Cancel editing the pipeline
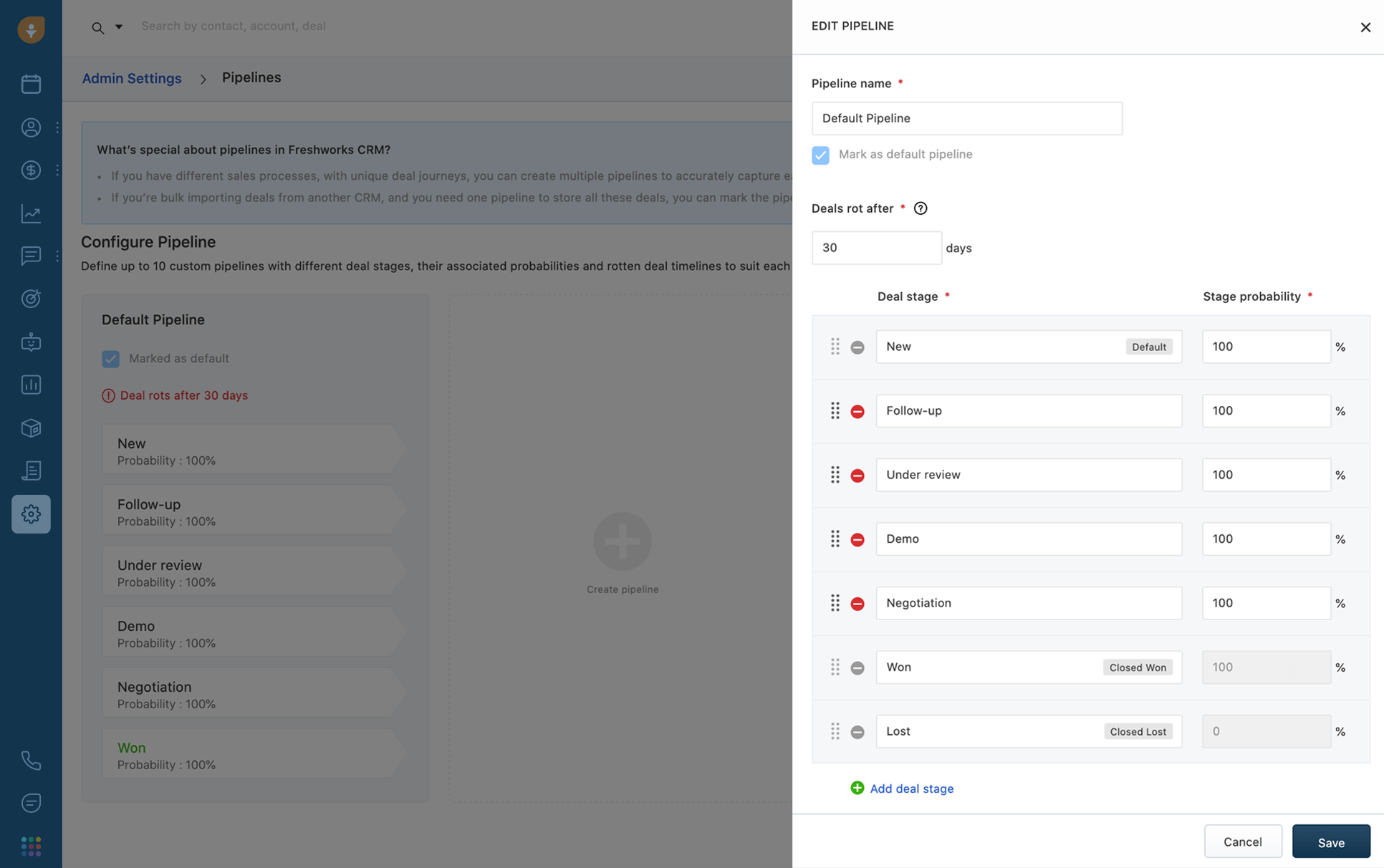This screenshot has height=868, width=1384. (1242, 842)
